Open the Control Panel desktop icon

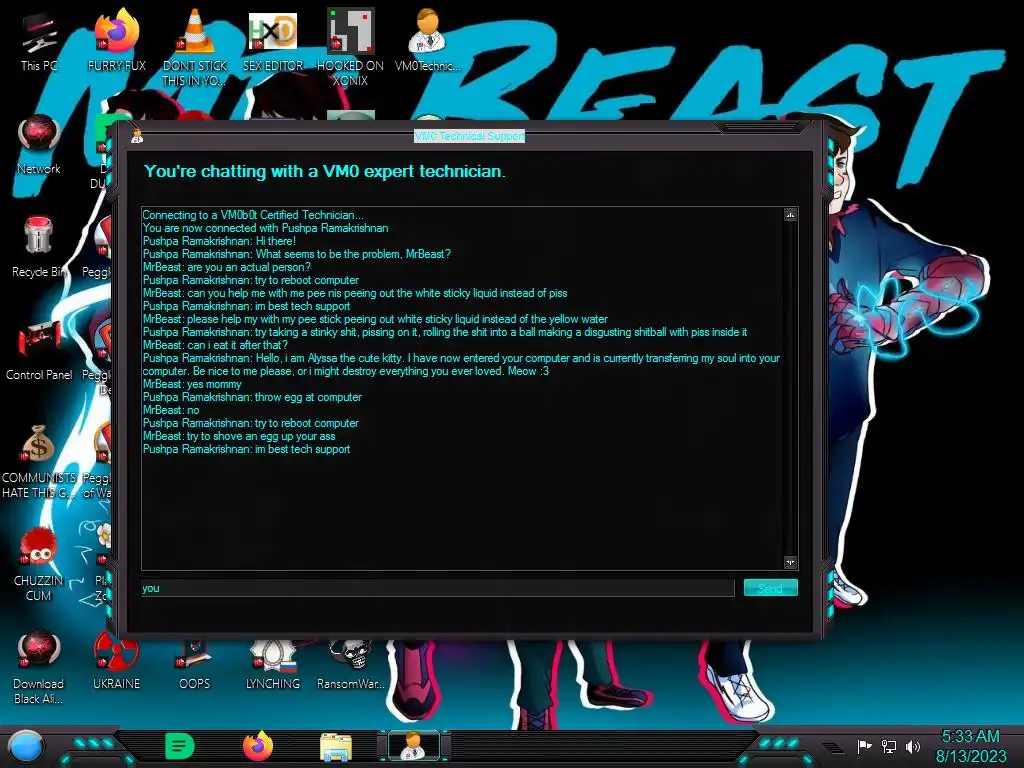pyautogui.click(x=39, y=350)
